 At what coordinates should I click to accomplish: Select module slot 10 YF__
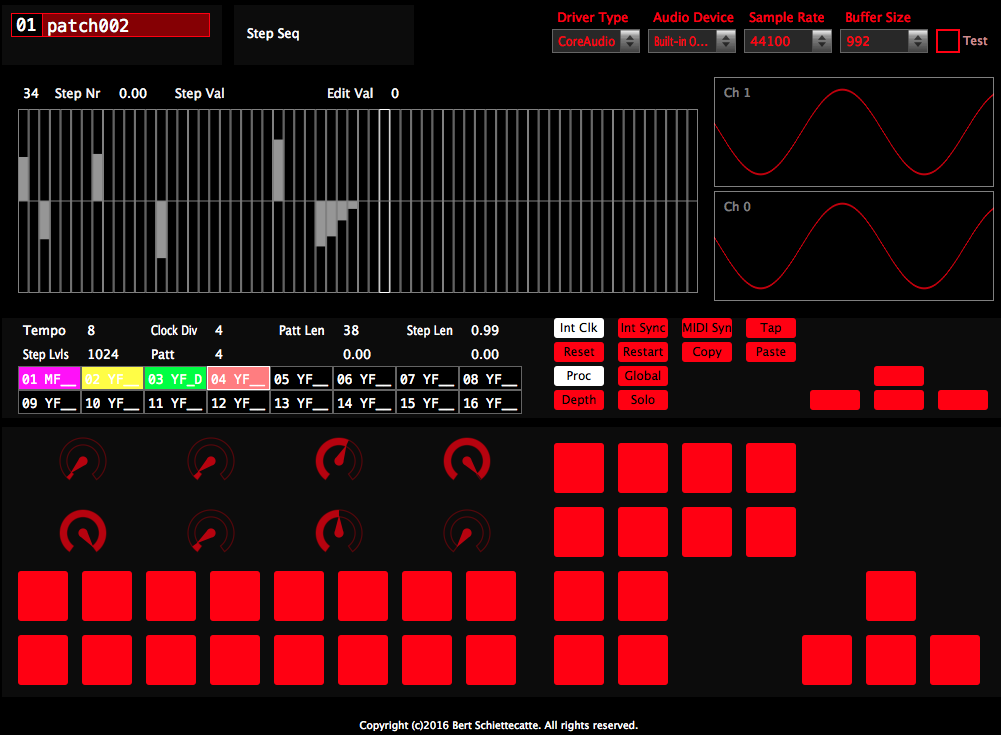[x=112, y=403]
